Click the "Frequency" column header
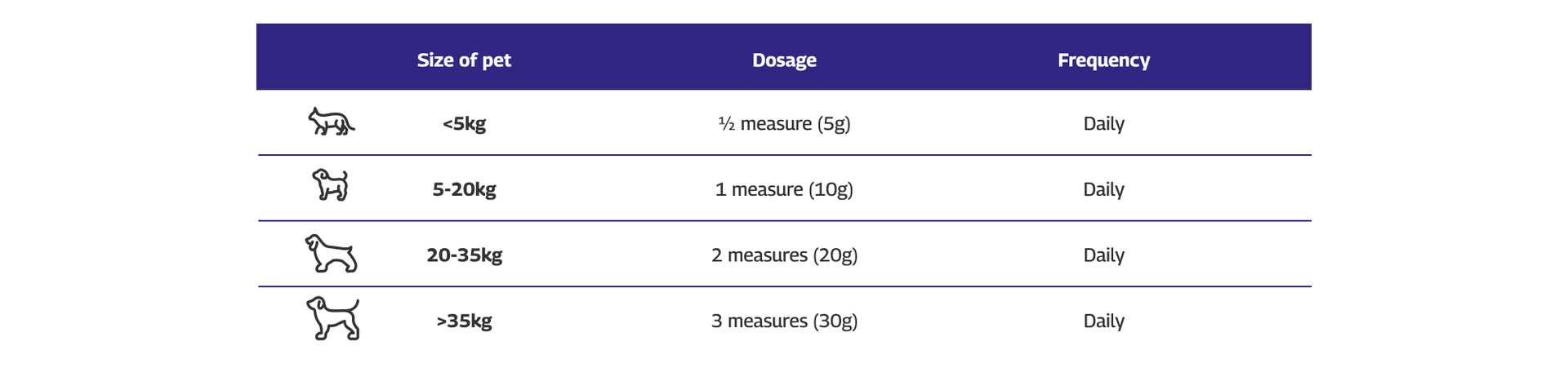Viewport: 1568px width, 368px height. point(1103,60)
